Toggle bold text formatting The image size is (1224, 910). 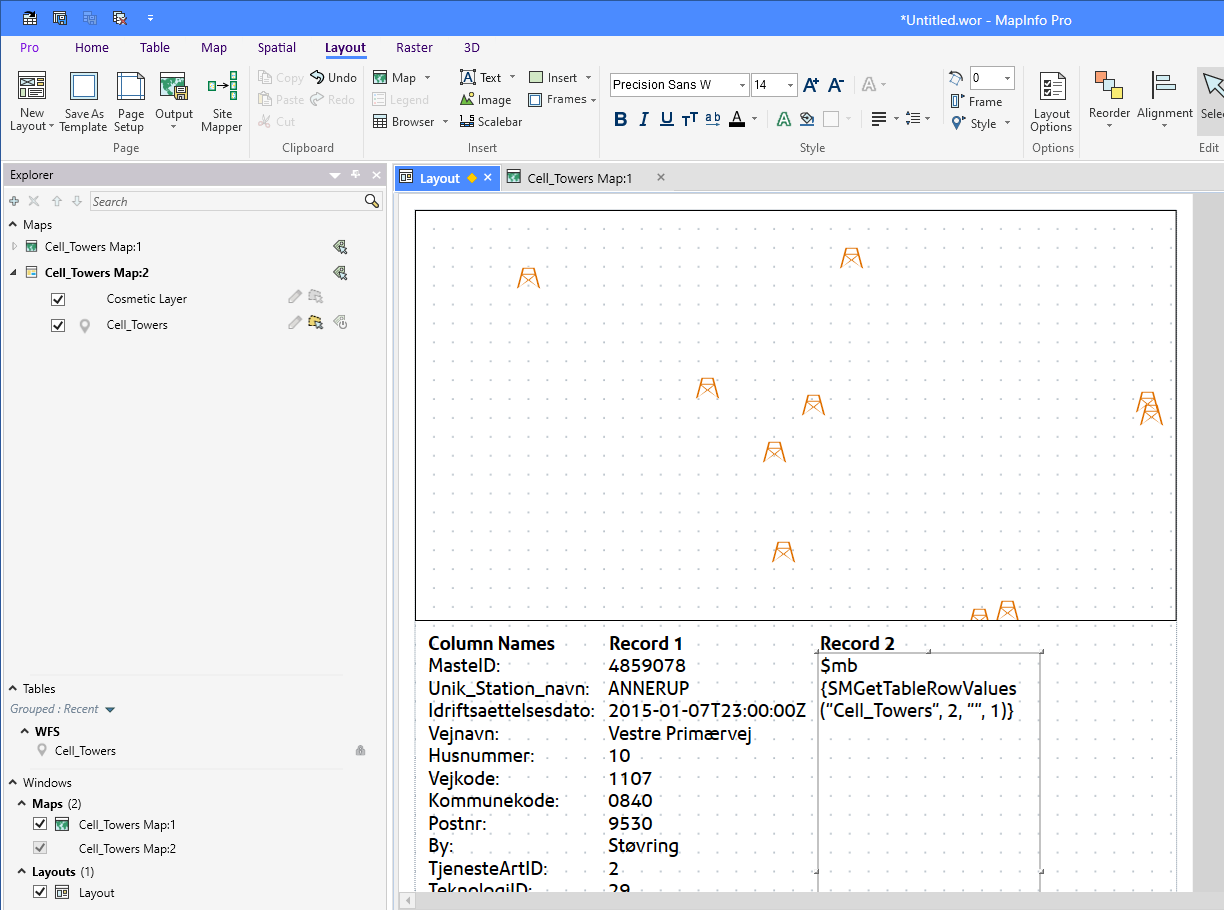[620, 118]
